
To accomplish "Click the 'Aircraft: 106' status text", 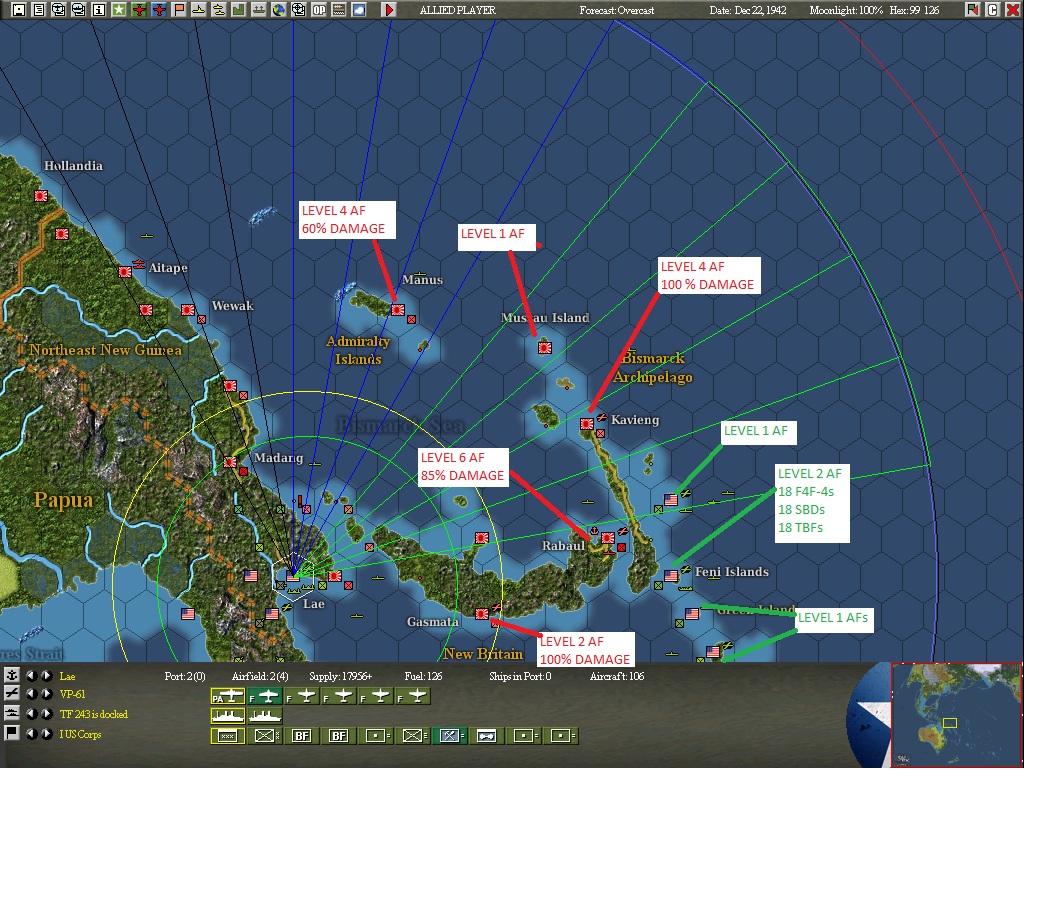I will click(616, 676).
